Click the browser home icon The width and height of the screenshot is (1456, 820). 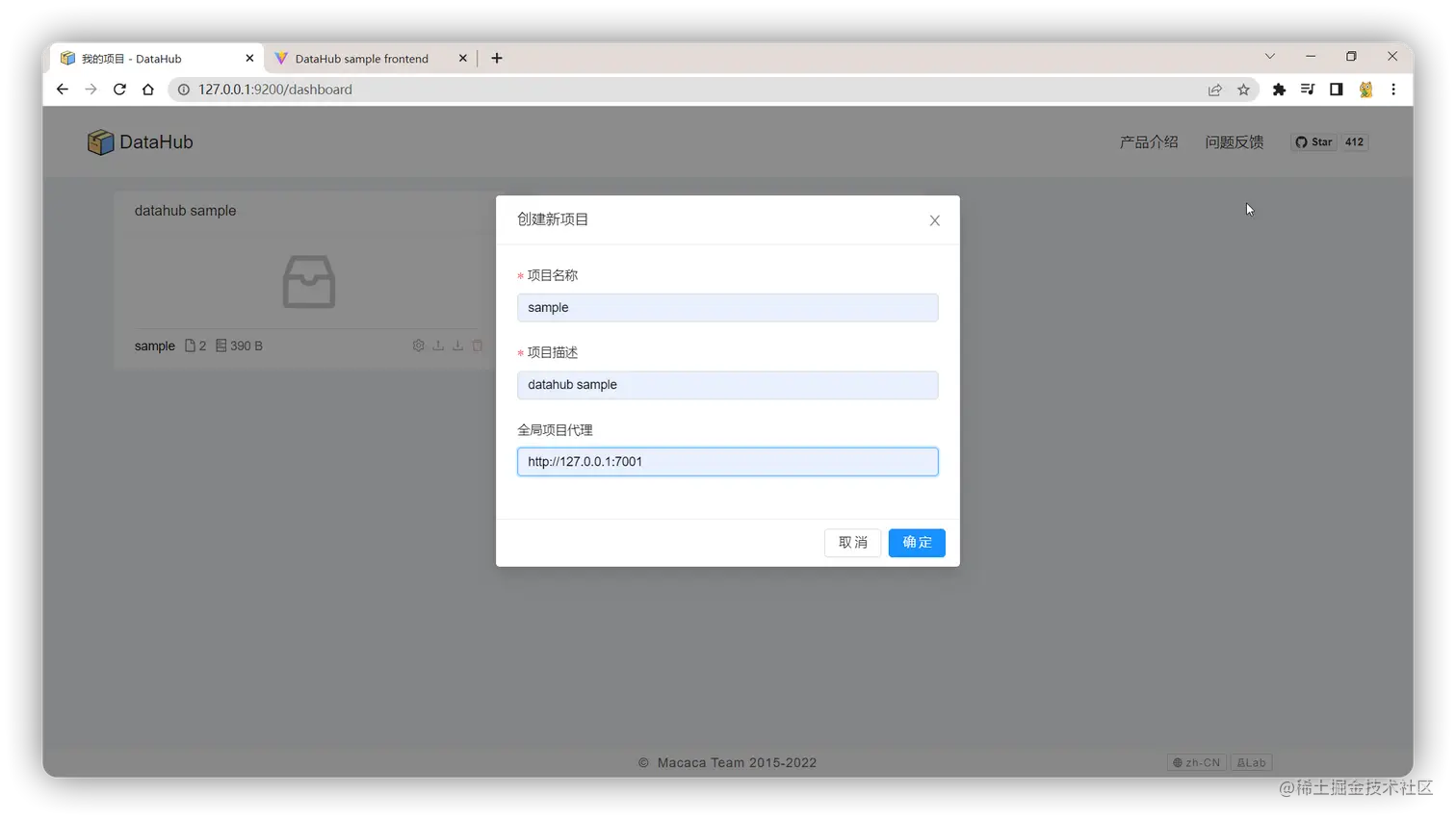click(147, 90)
